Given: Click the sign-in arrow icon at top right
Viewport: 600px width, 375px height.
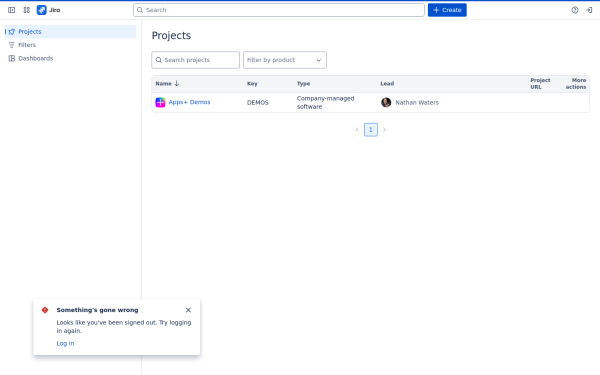Looking at the screenshot, I should 589,10.
